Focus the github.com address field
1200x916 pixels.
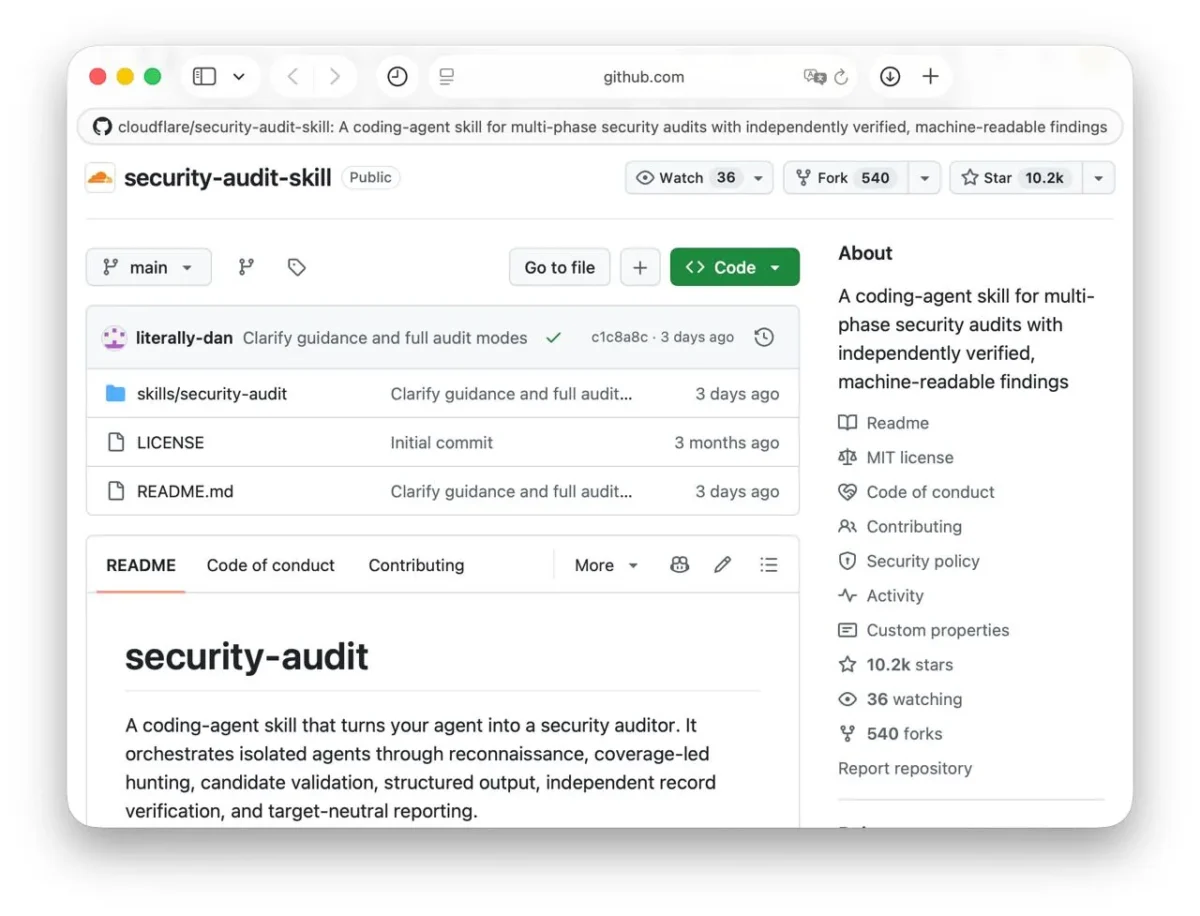644,77
